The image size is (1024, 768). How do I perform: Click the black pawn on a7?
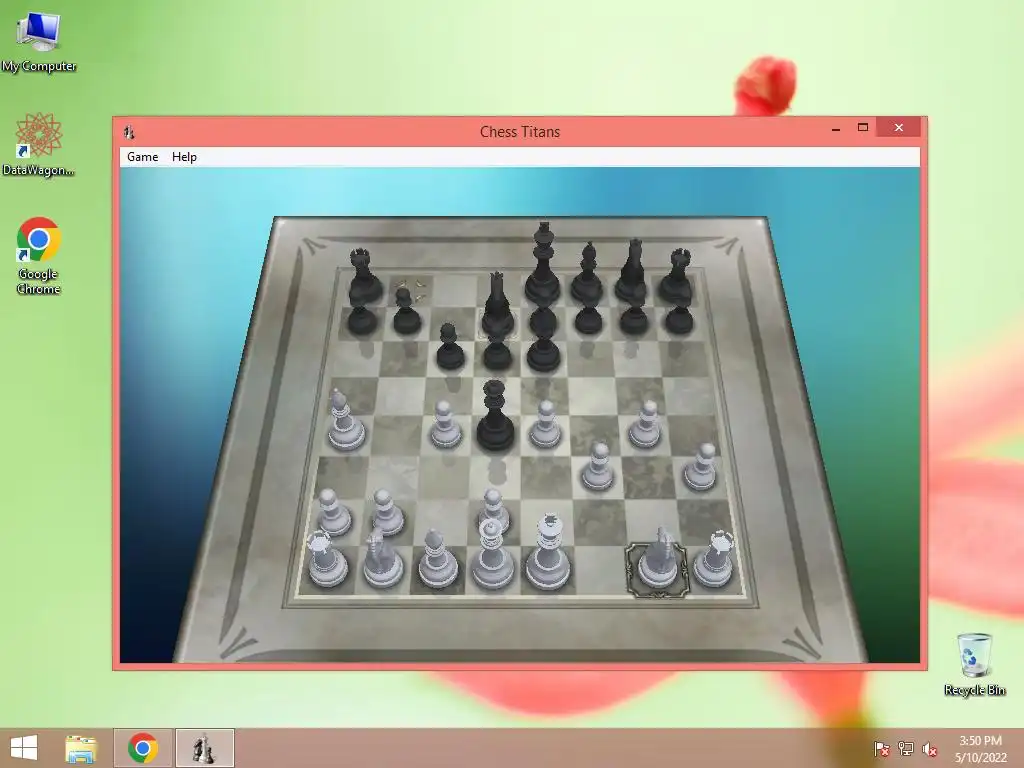coord(362,319)
